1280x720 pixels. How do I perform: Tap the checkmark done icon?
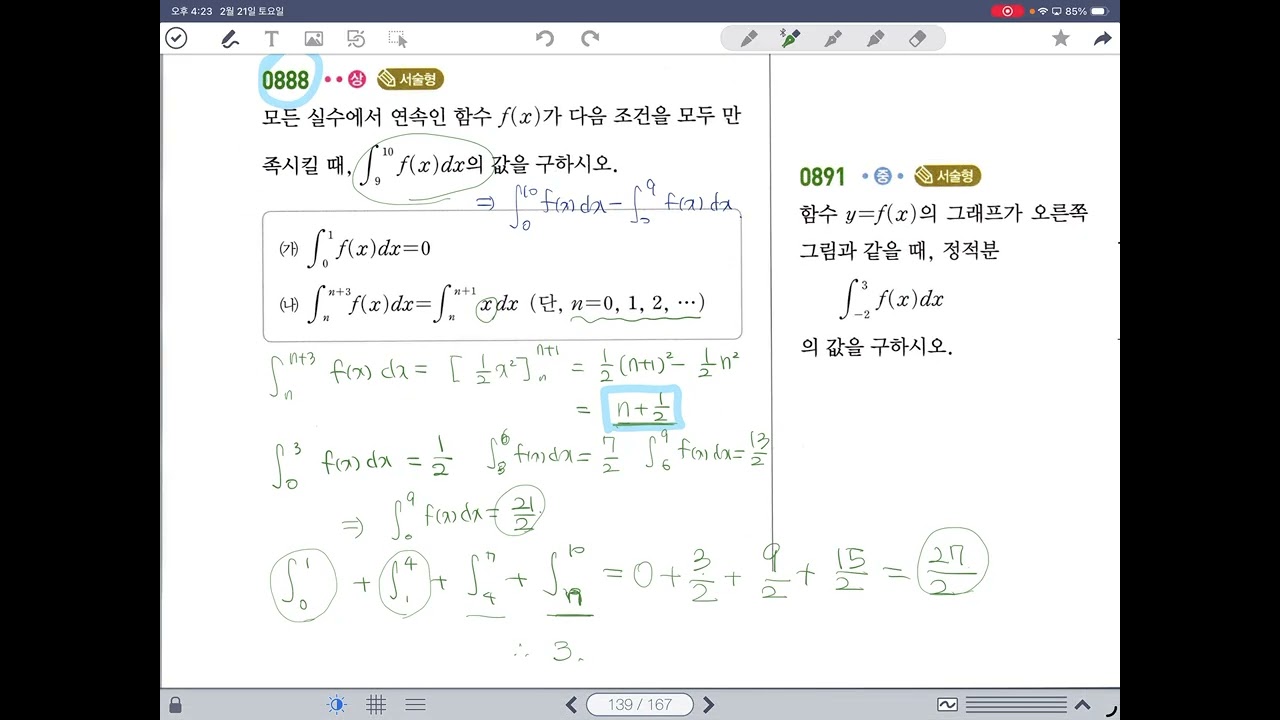[x=176, y=38]
